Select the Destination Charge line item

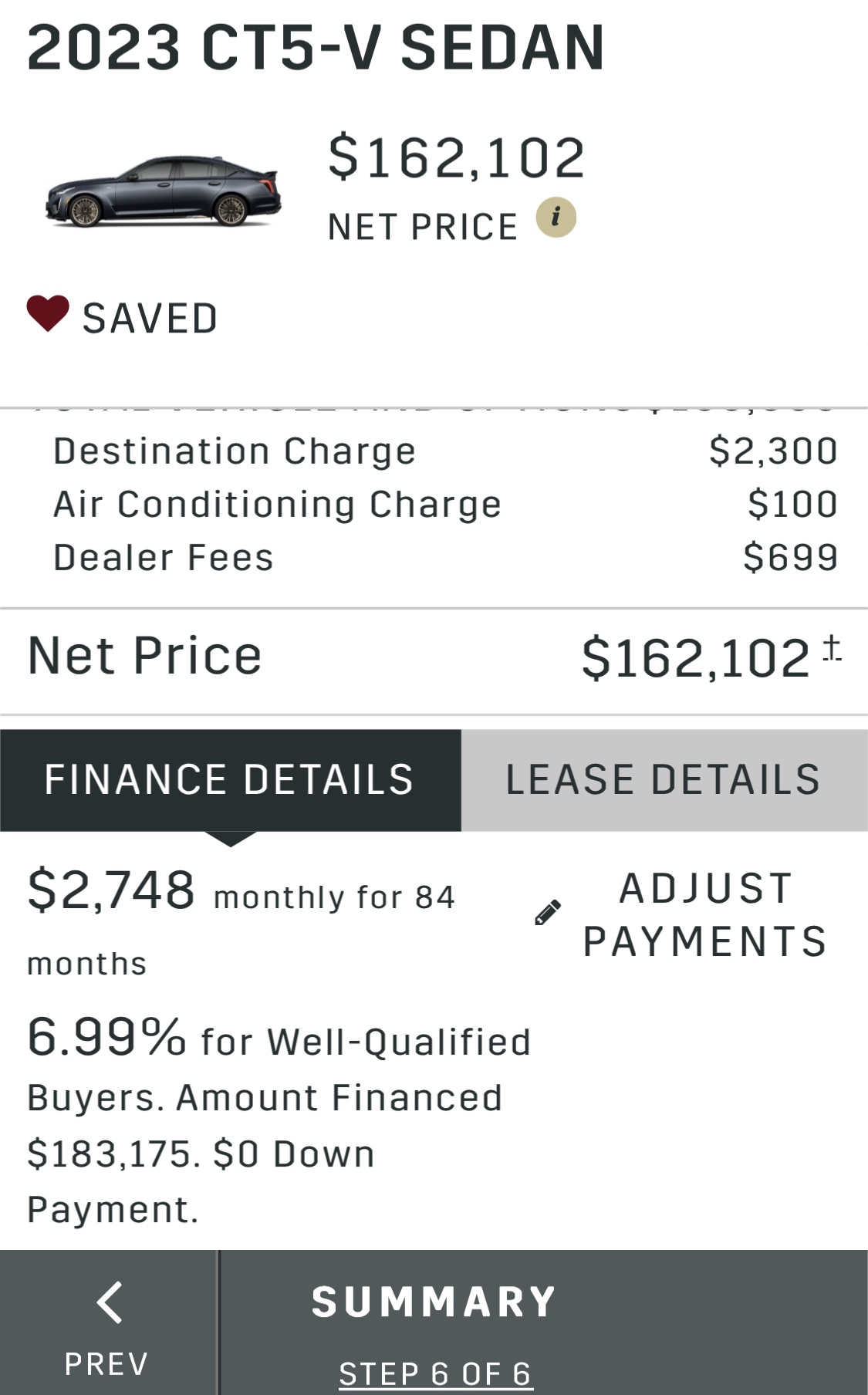(235, 451)
